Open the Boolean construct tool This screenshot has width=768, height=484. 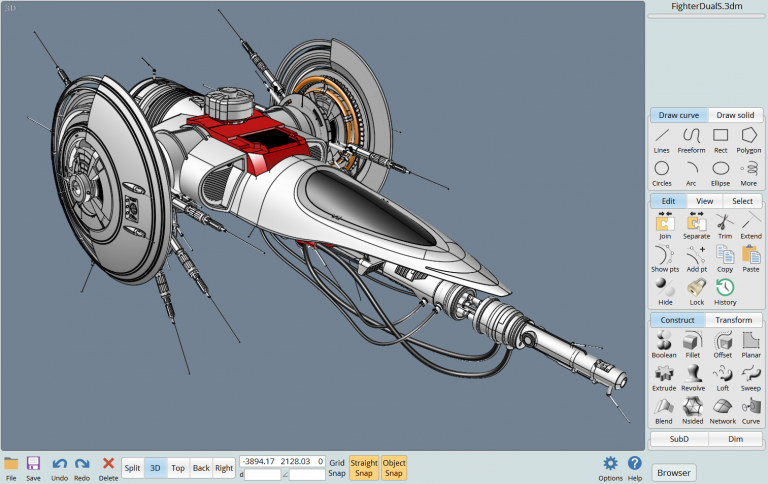[x=664, y=344]
